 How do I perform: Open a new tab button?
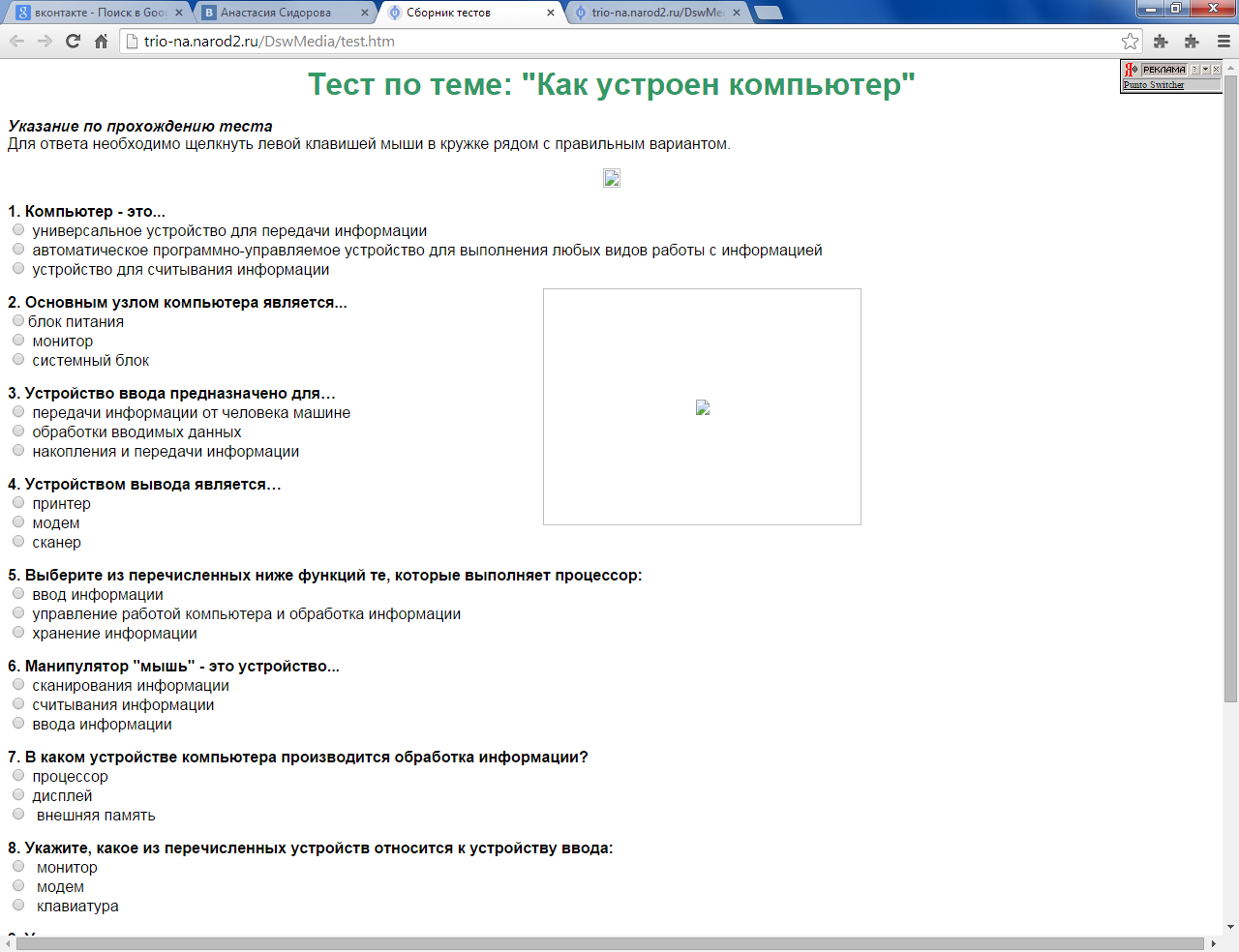(769, 13)
